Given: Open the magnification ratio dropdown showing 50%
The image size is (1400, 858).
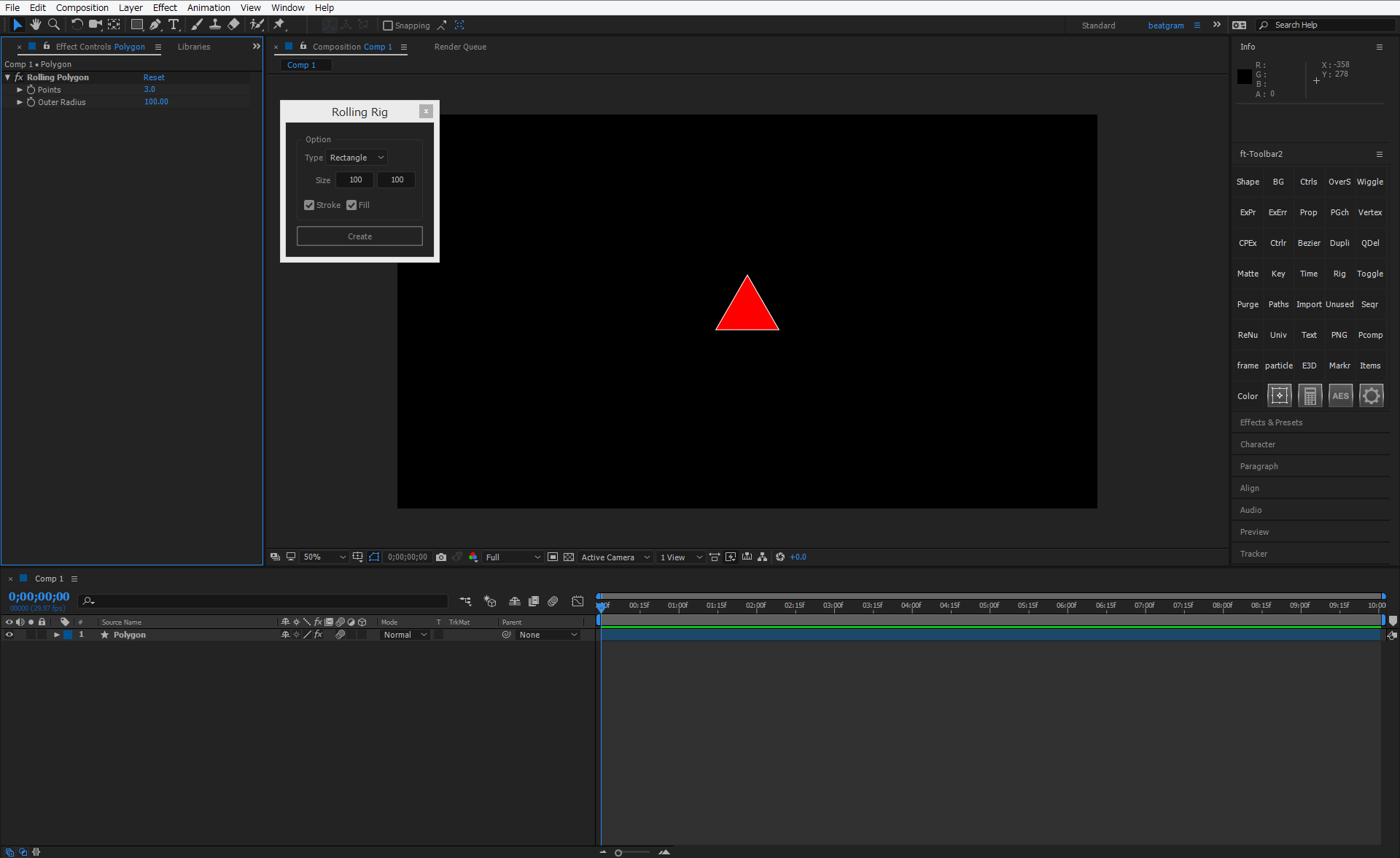Looking at the screenshot, I should (324, 557).
